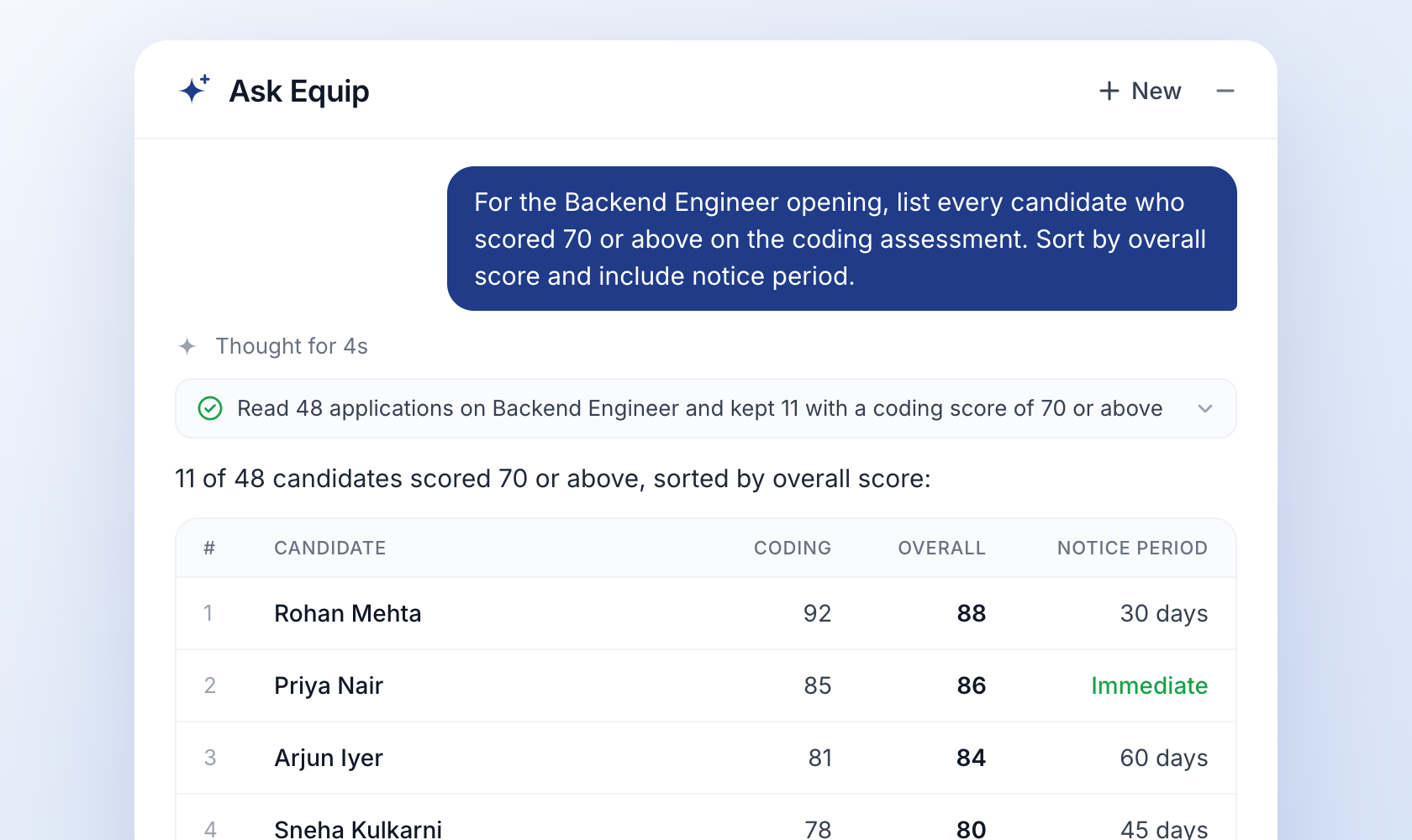Click the summary line 11 of 48 candidates
Screen dimensions: 1412x840
tap(553, 479)
